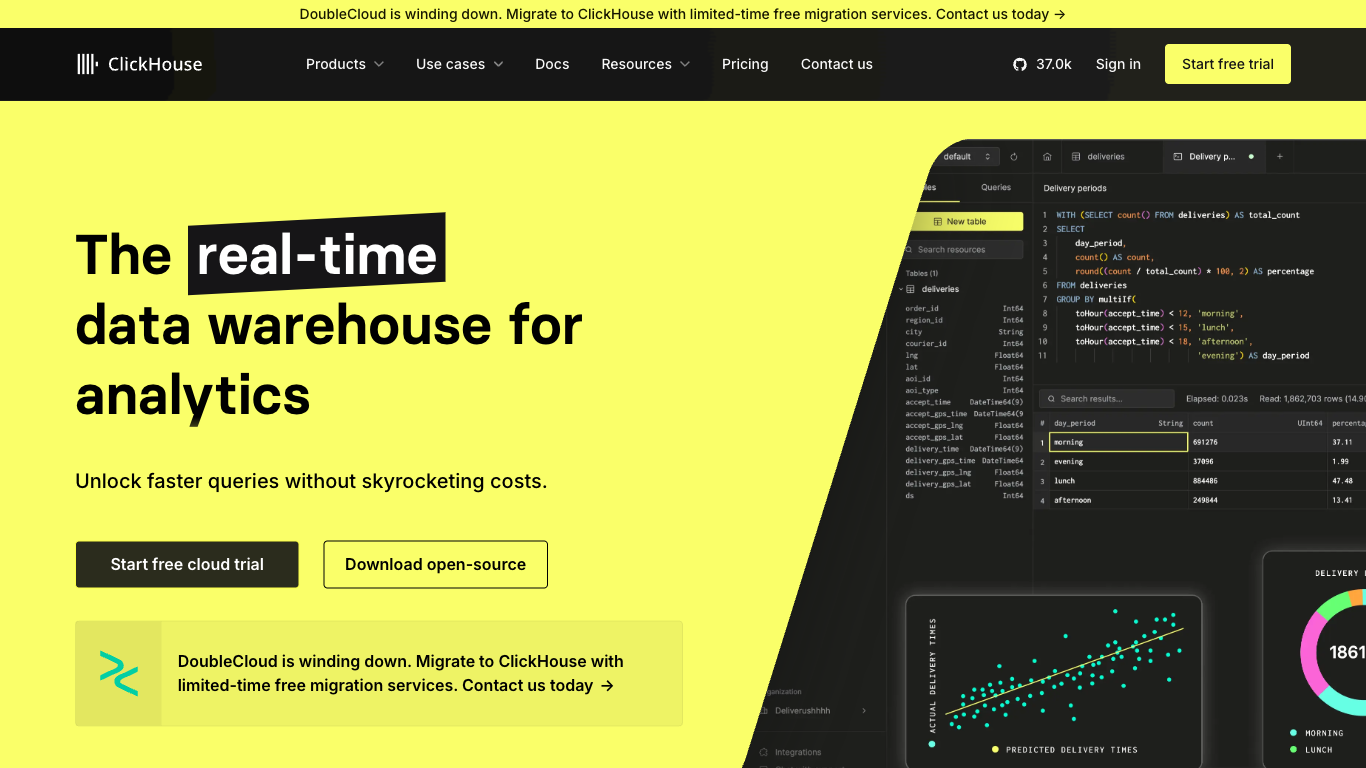Focus the Search resources field

962,250
